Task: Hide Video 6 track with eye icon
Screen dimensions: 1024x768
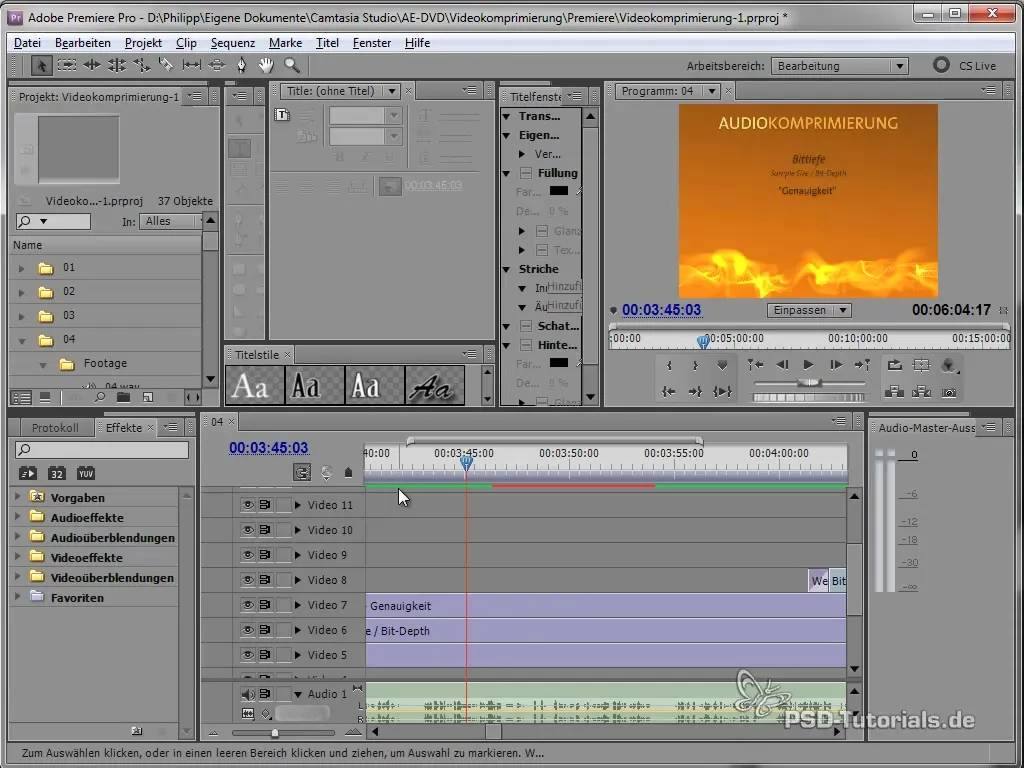Action: [x=248, y=630]
